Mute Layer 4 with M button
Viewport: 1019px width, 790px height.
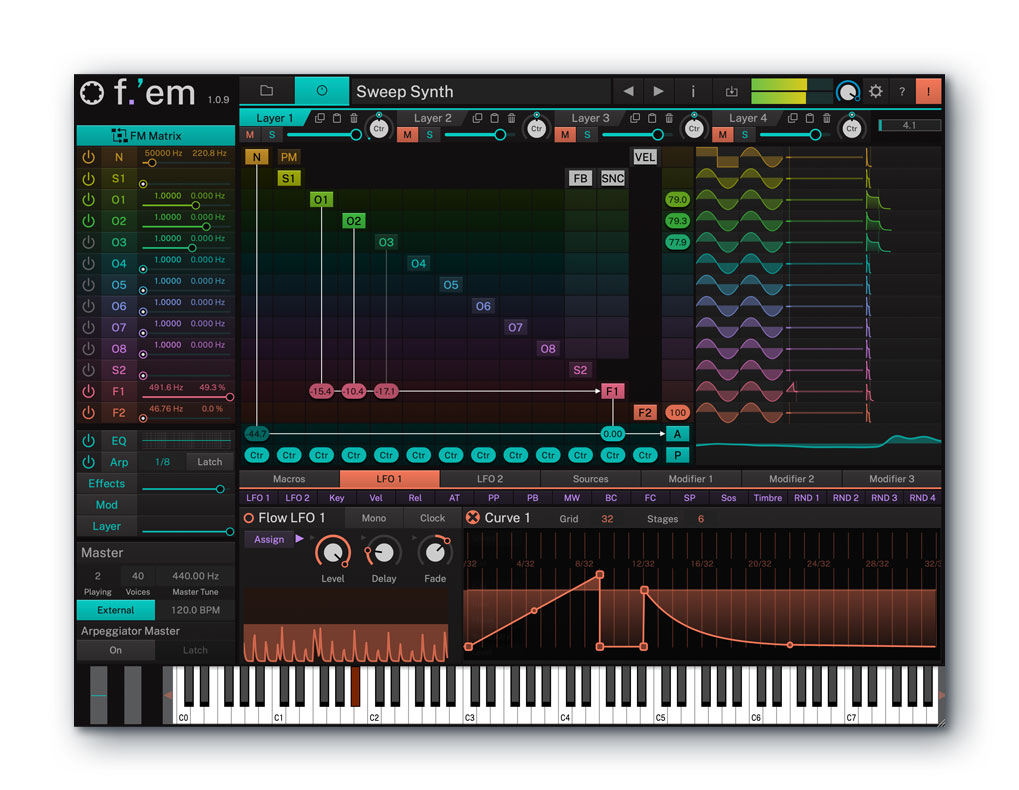(723, 134)
